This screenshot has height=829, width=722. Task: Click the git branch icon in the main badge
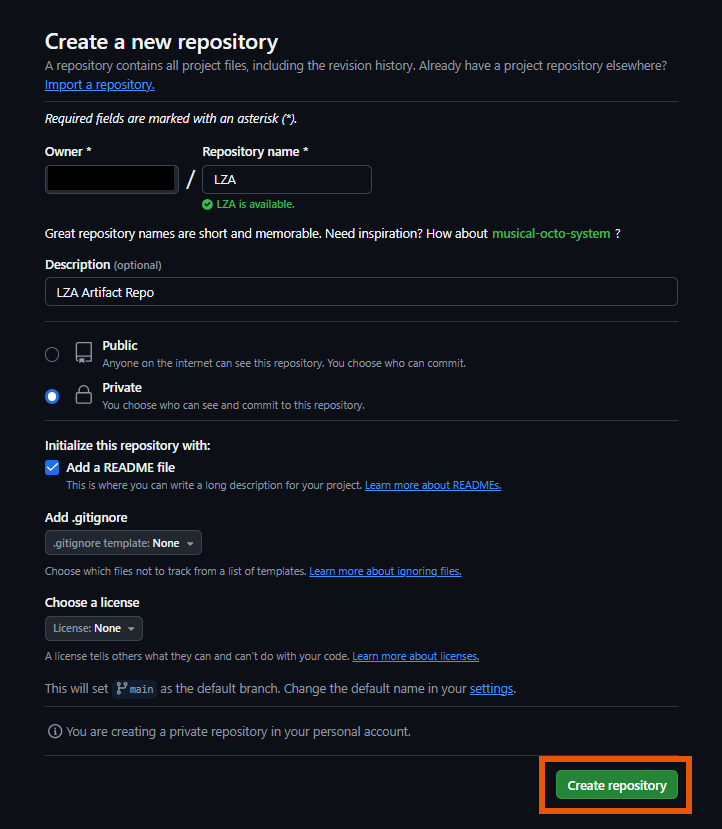122,688
